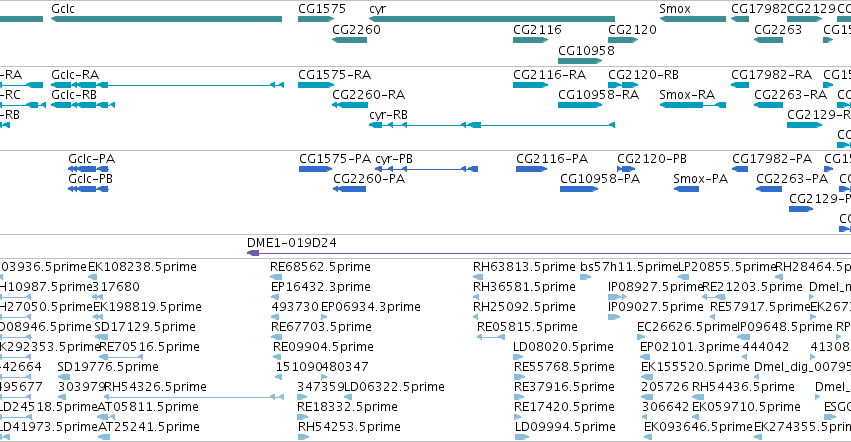Select the IP08927.5prime EST label
The width and height of the screenshot is (851, 442).
[x=656, y=287]
